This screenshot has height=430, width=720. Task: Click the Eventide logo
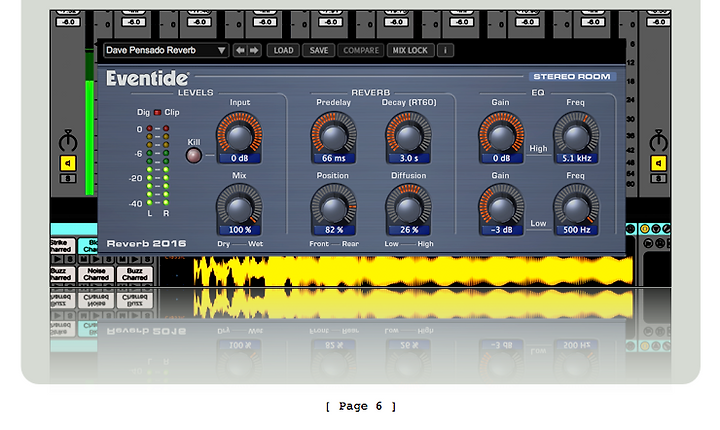[147, 78]
